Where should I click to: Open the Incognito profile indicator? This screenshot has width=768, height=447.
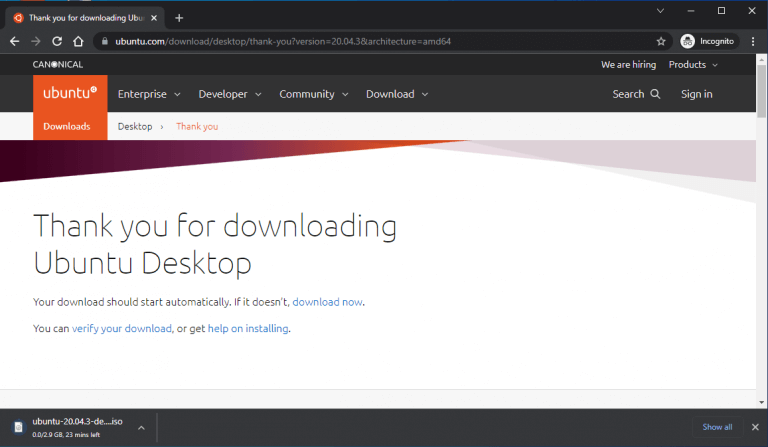tap(708, 42)
